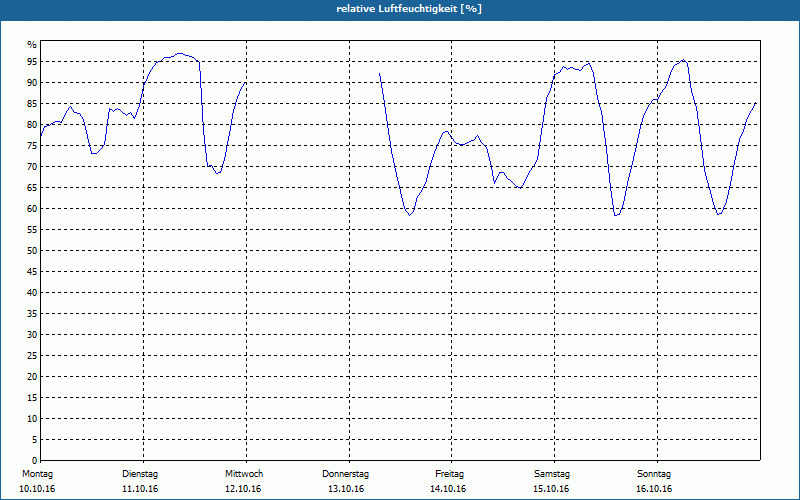The height and width of the screenshot is (500, 800).
Task: Click the y-axis value 15
Action: coord(32,397)
